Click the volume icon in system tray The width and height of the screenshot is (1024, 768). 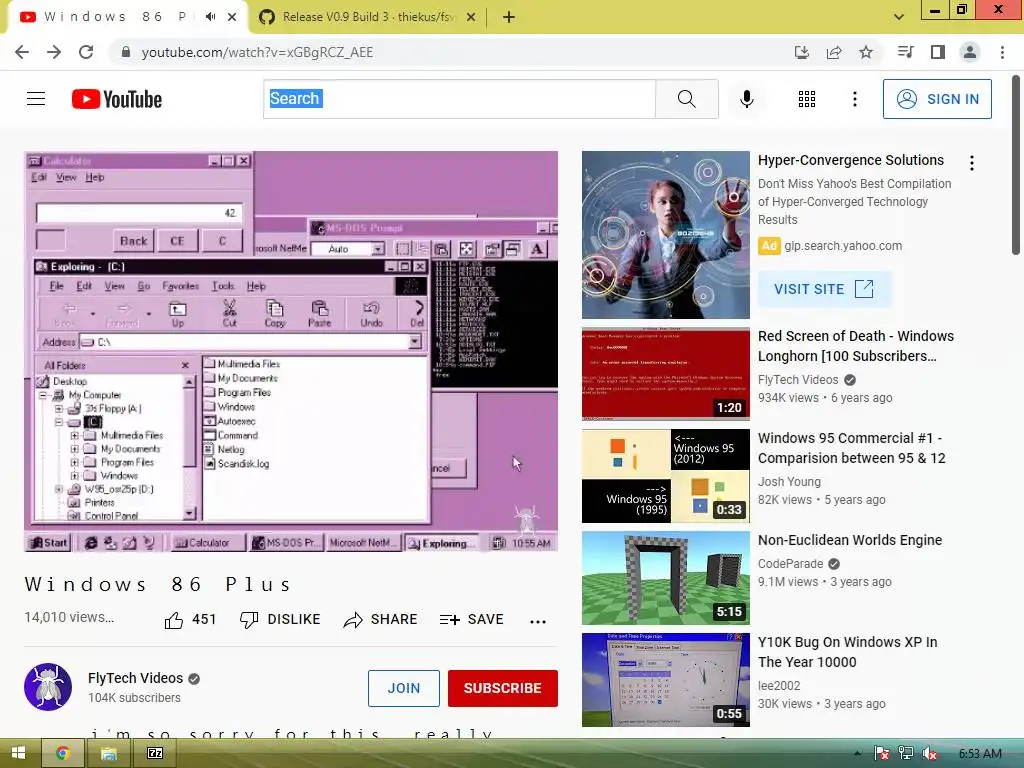click(x=929, y=754)
